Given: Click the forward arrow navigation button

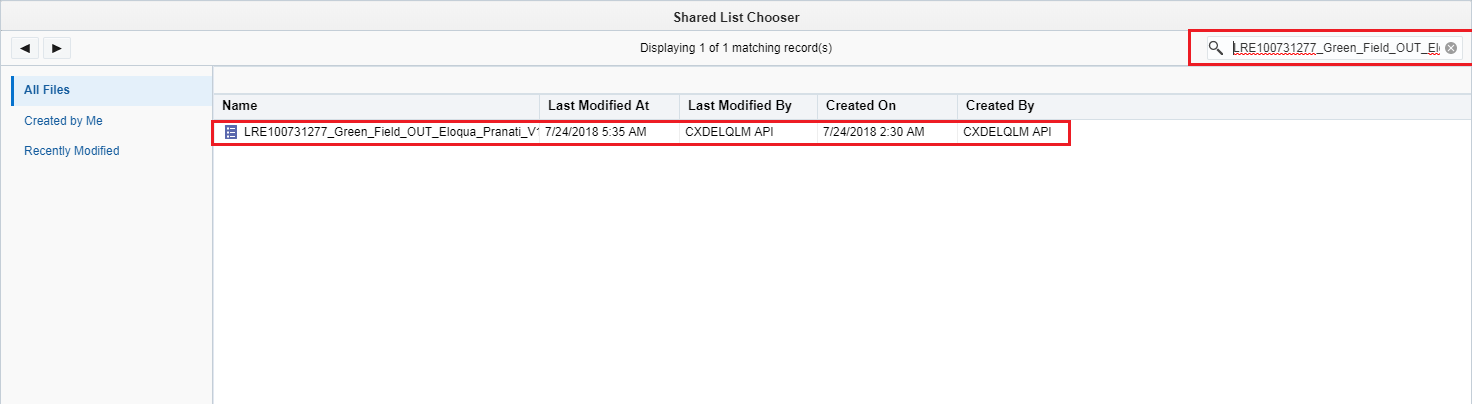Looking at the screenshot, I should 56,48.
